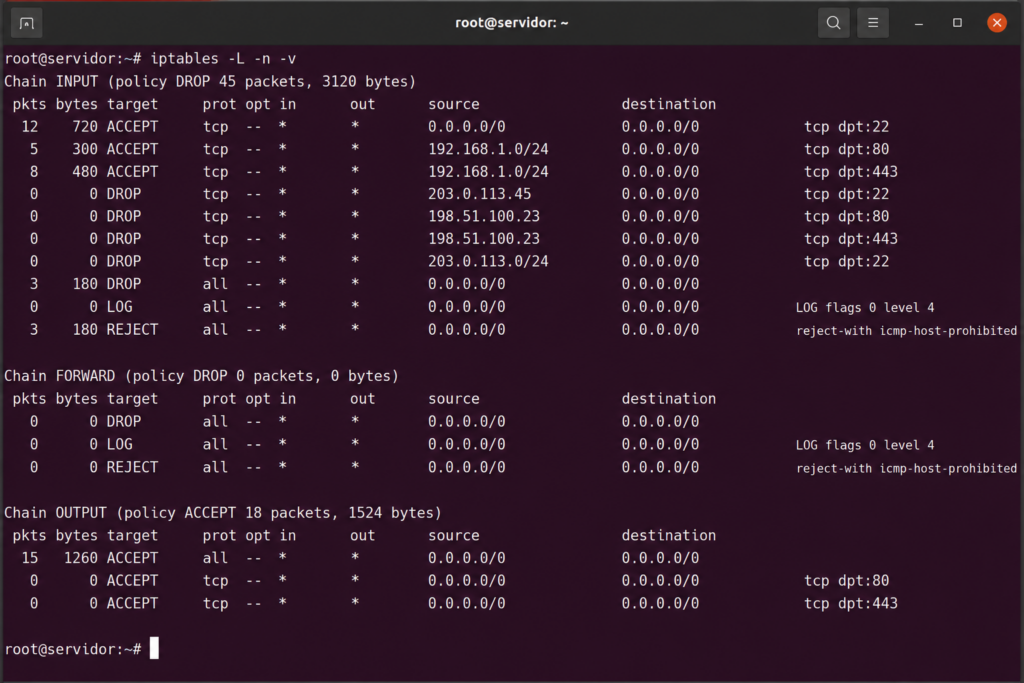The width and height of the screenshot is (1024, 683).
Task: Click ACCEPT target in the 300 bytes row
Action: [133, 149]
